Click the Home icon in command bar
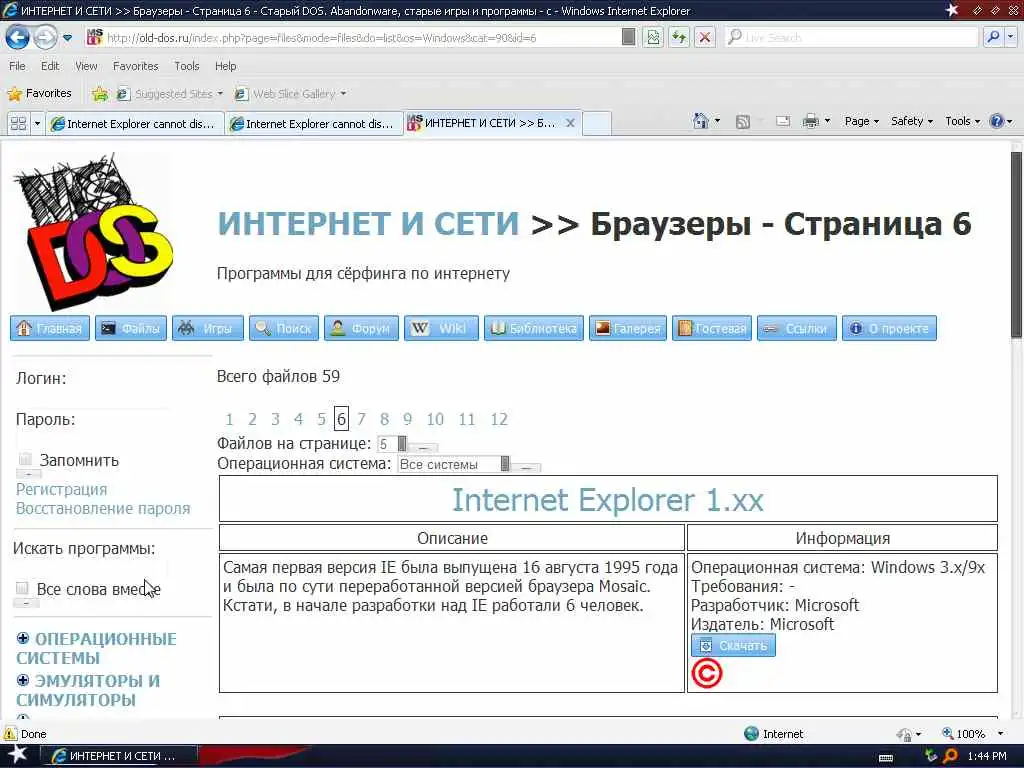The width and height of the screenshot is (1024, 768). pyautogui.click(x=701, y=121)
